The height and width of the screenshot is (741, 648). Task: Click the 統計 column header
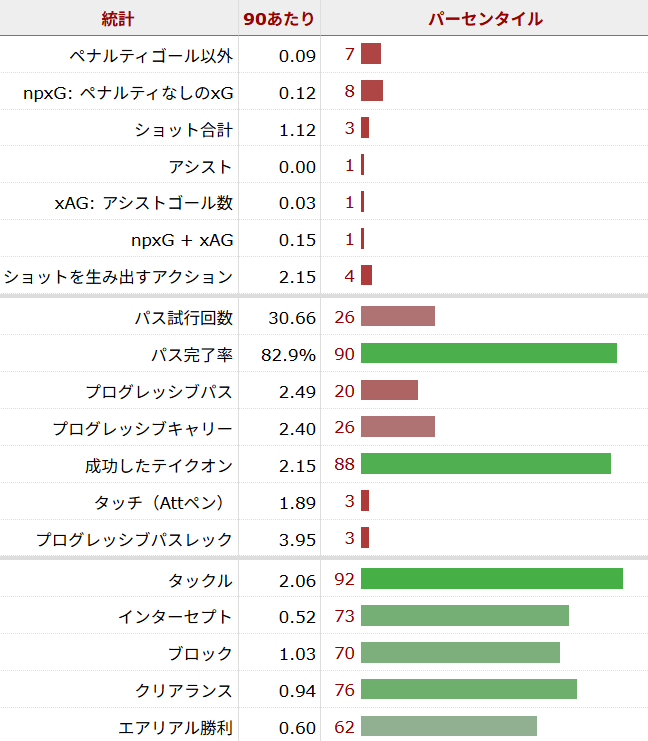tap(120, 19)
